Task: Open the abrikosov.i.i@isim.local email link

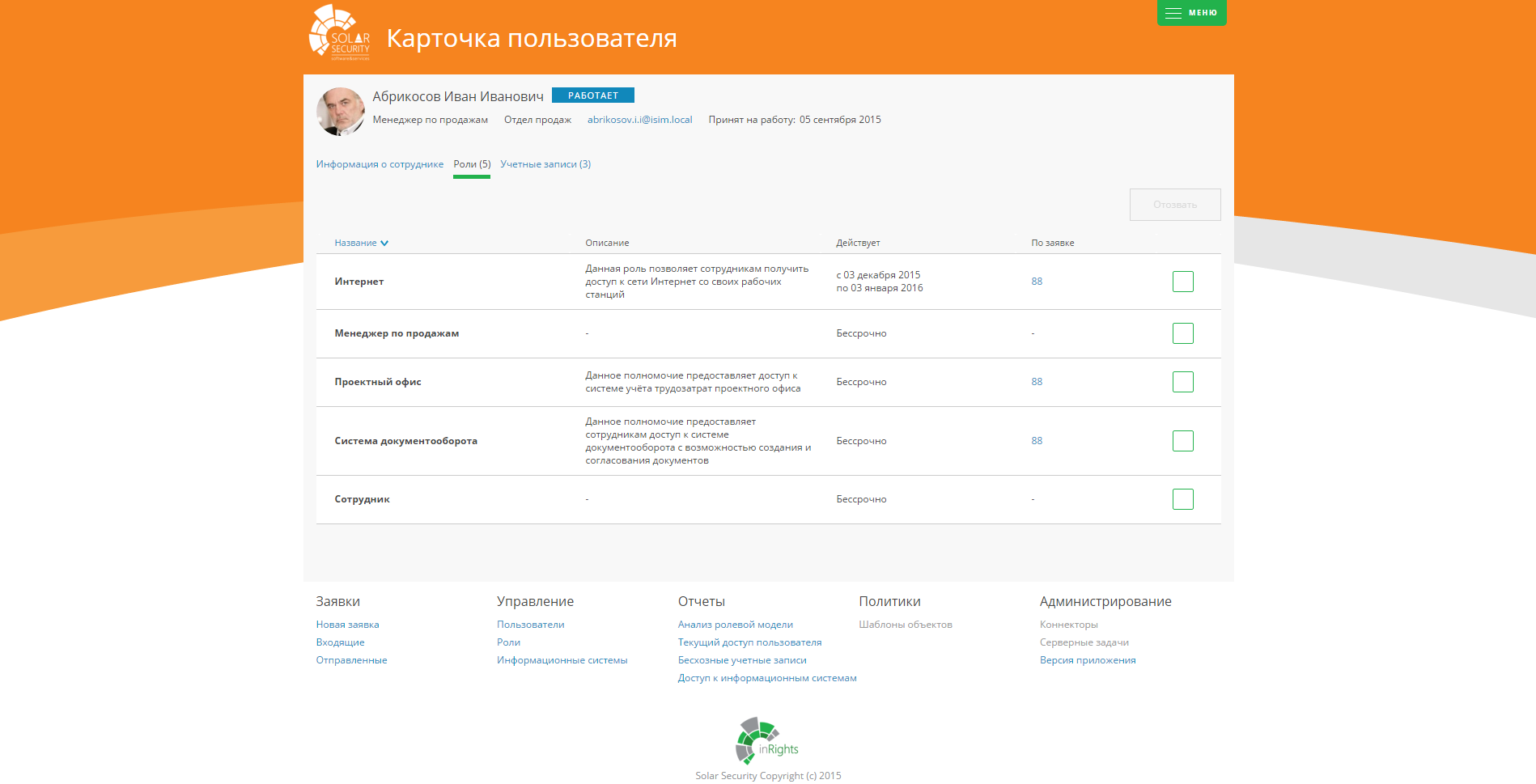Action: (x=639, y=120)
